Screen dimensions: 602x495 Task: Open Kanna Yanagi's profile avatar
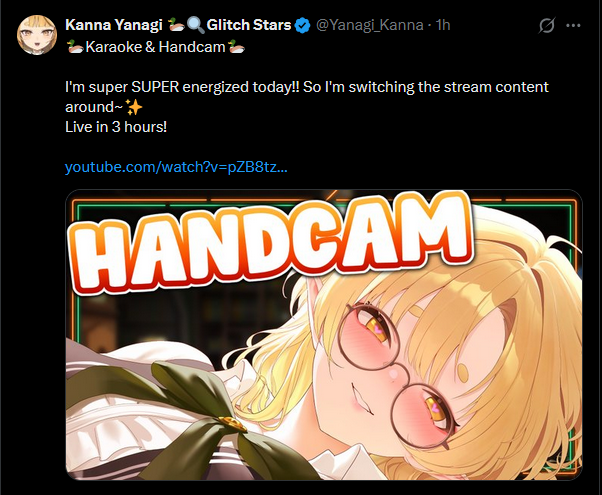click(x=37, y=35)
